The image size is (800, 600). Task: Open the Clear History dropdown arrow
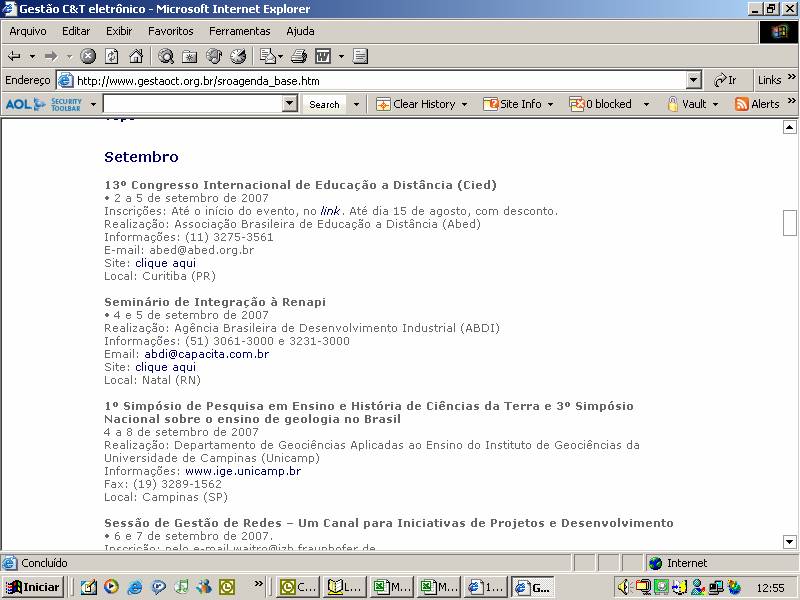coord(464,104)
